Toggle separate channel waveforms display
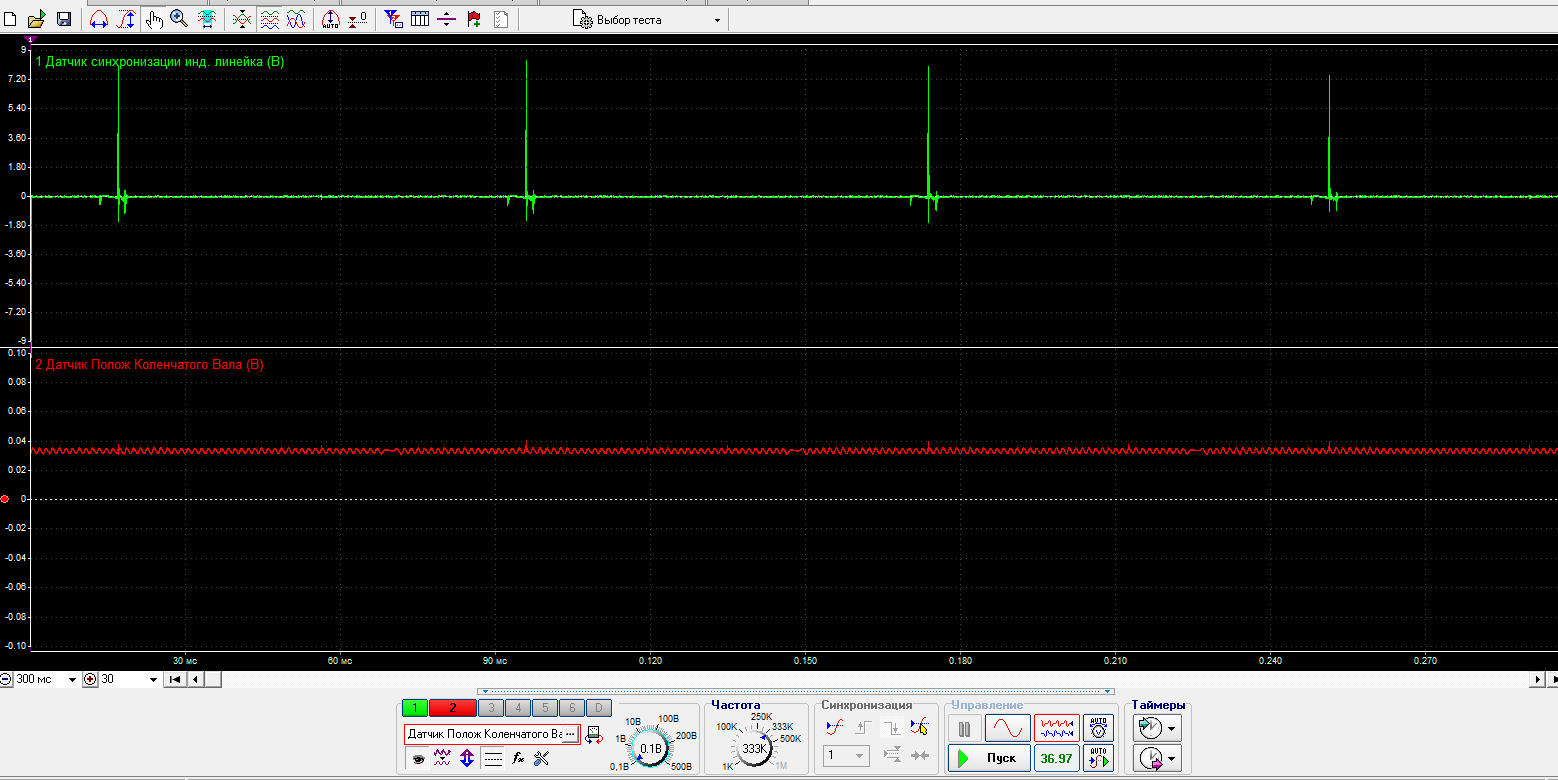The image size is (1558, 780). pos(269,20)
